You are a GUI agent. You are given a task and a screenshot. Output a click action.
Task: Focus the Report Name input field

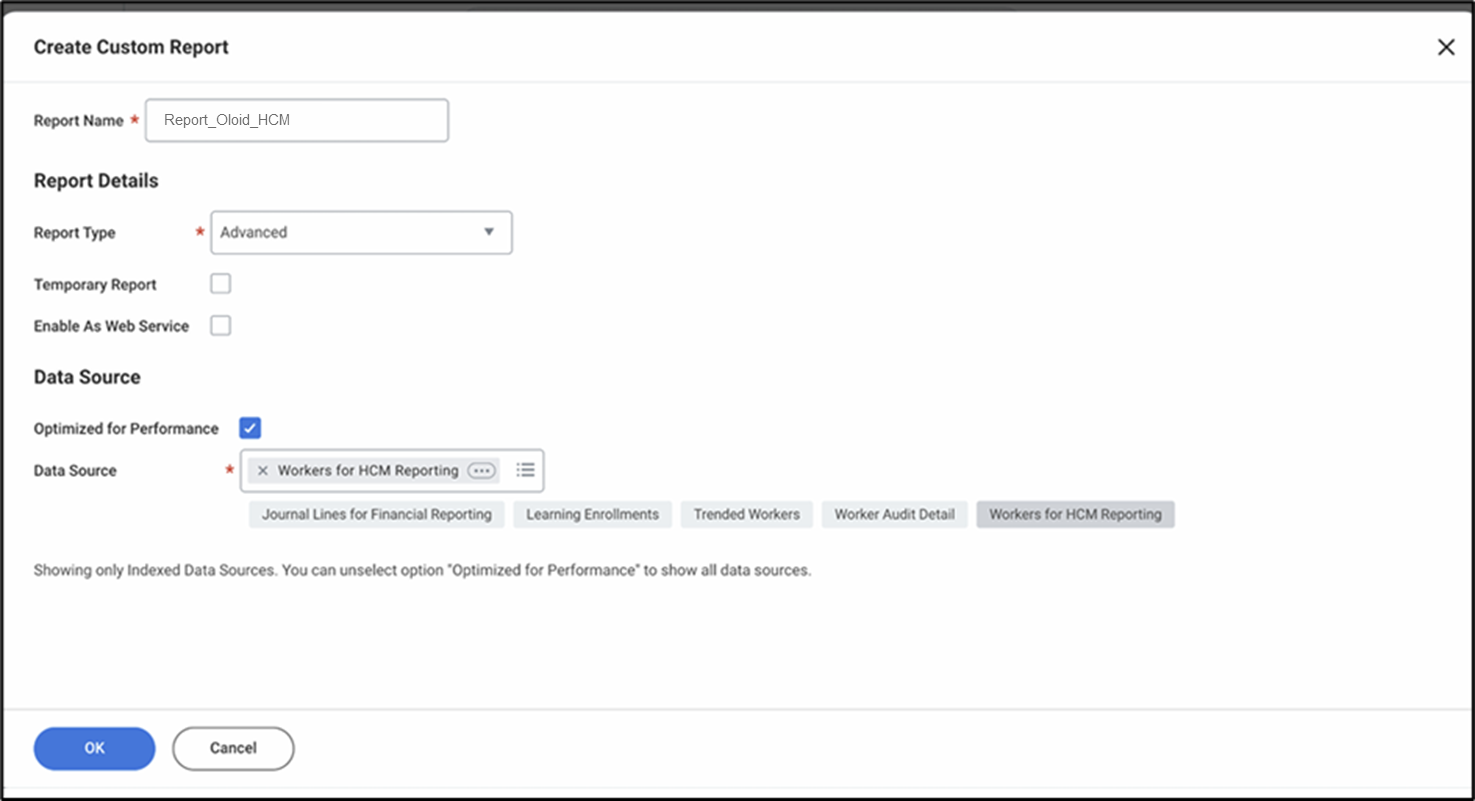(x=297, y=120)
